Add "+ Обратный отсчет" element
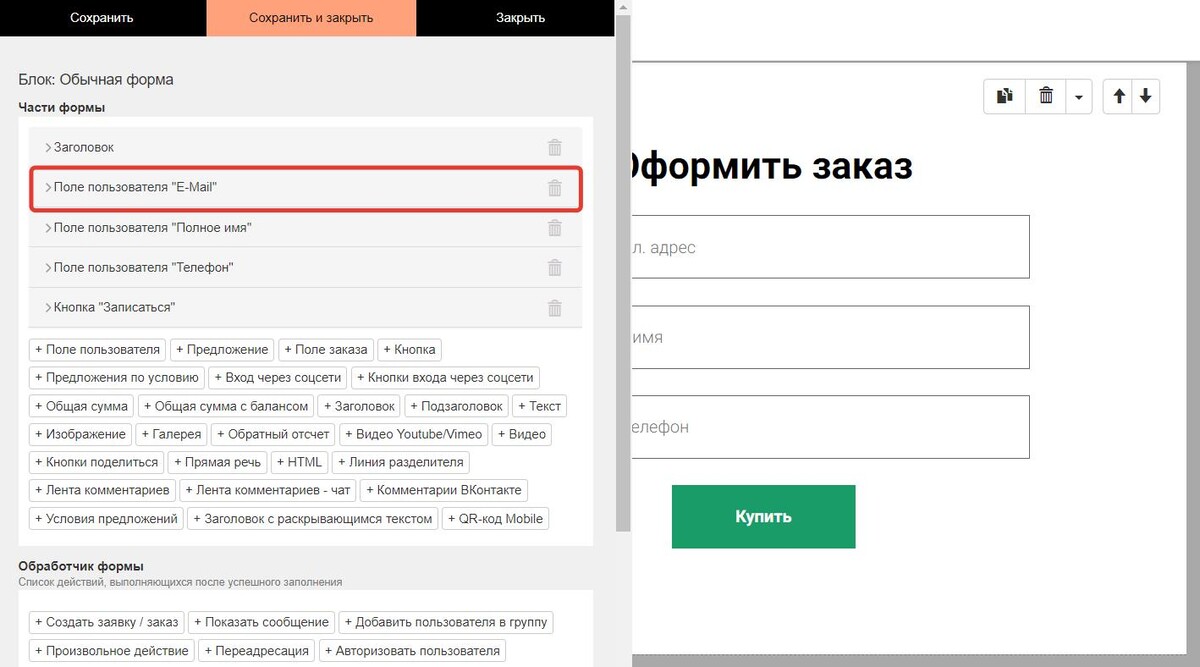 (x=273, y=434)
